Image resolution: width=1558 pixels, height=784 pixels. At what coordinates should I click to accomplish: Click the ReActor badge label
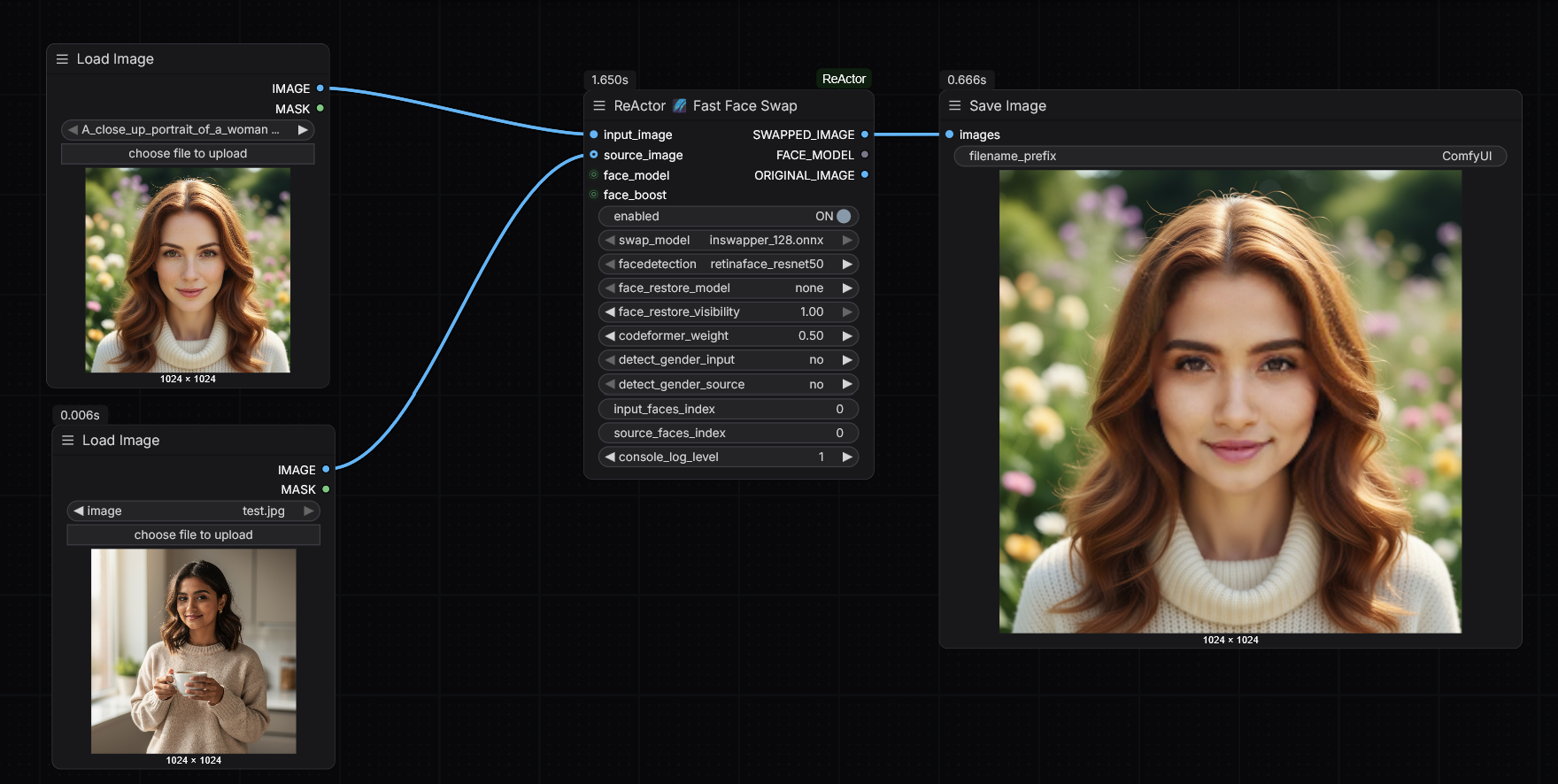click(x=844, y=79)
